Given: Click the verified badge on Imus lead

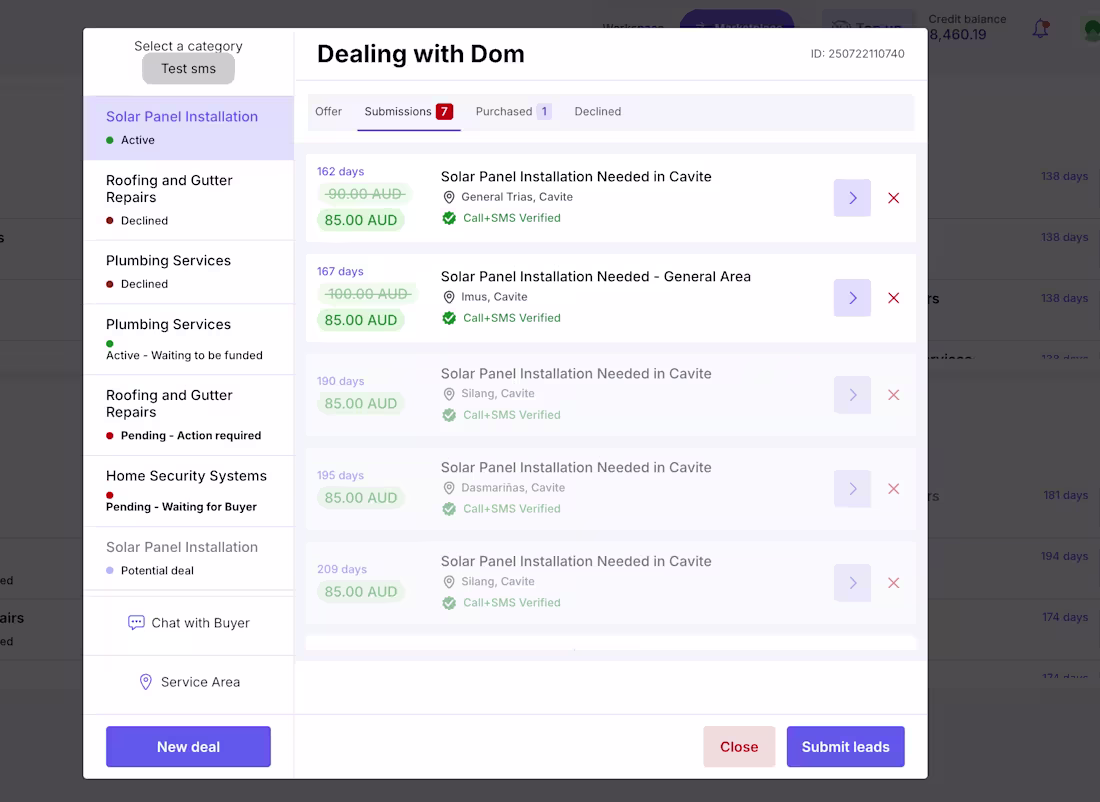Looking at the screenshot, I should coord(449,318).
